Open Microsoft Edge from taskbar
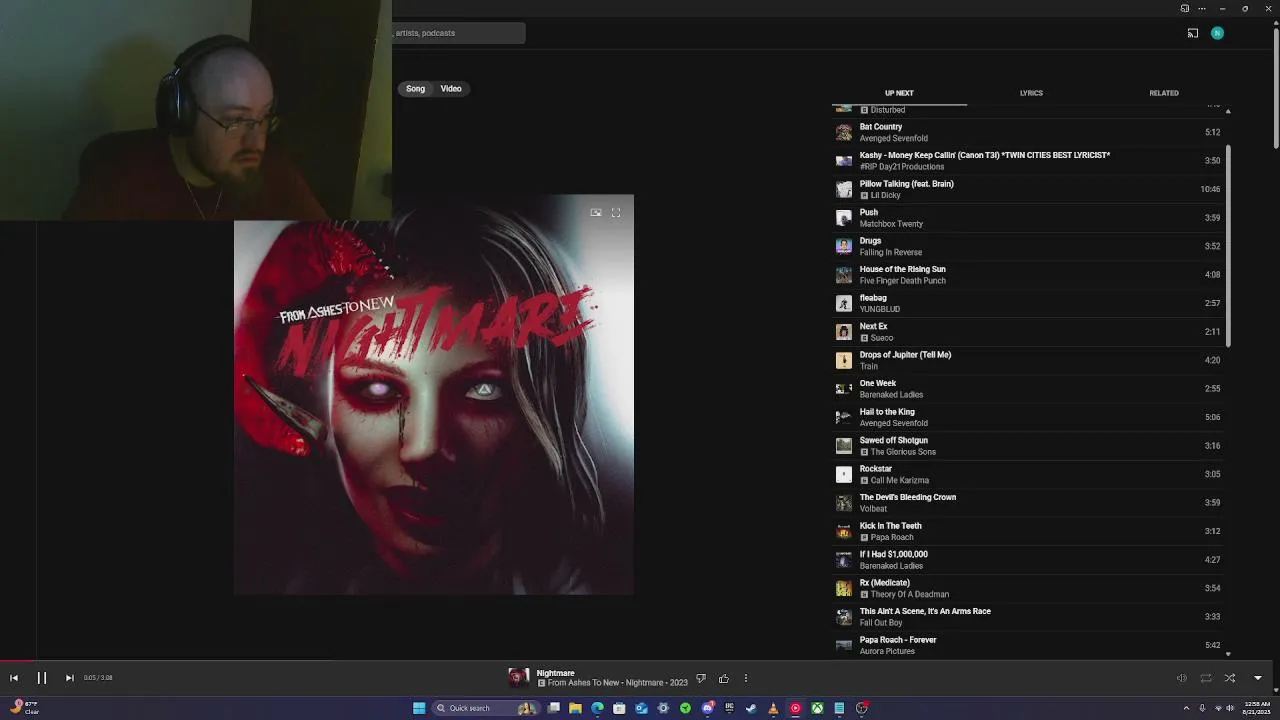The height and width of the screenshot is (720, 1280). coord(597,708)
